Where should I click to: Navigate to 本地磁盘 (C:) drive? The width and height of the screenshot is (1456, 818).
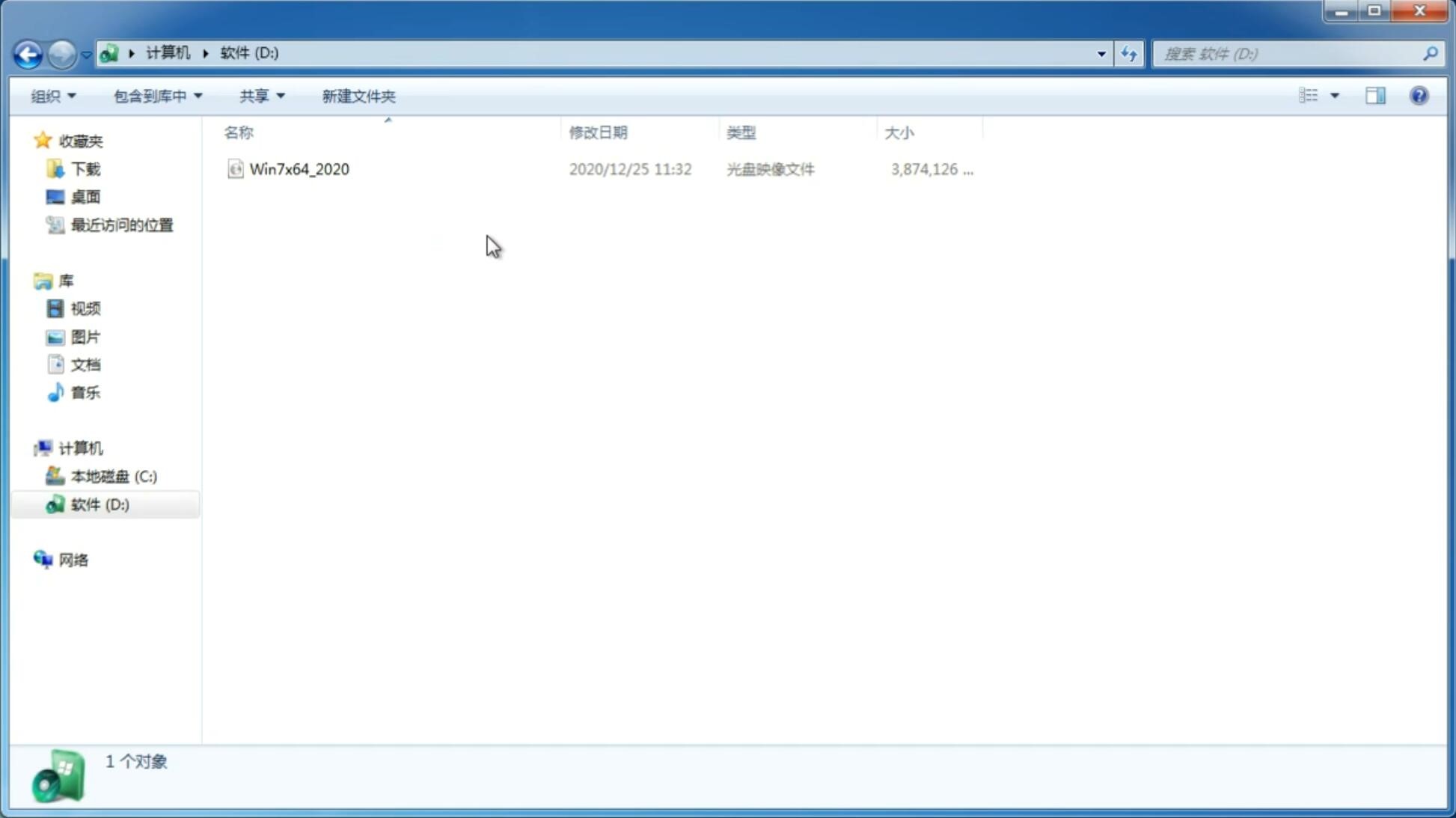click(113, 476)
